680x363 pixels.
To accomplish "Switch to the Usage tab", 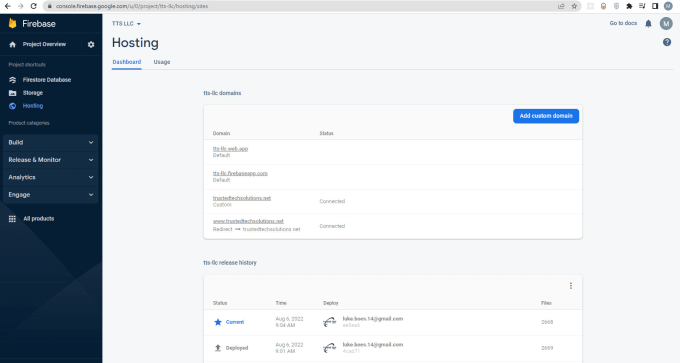I will coord(162,62).
